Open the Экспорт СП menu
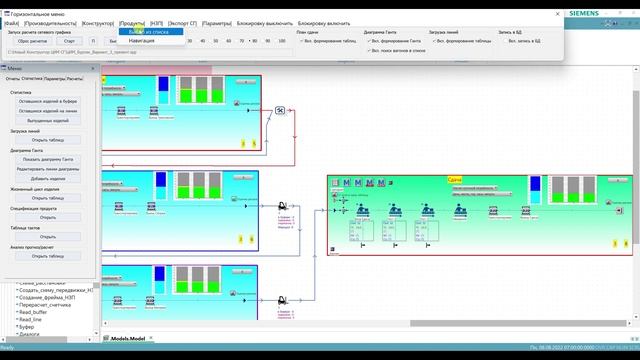This screenshot has width=640, height=360. (x=182, y=24)
